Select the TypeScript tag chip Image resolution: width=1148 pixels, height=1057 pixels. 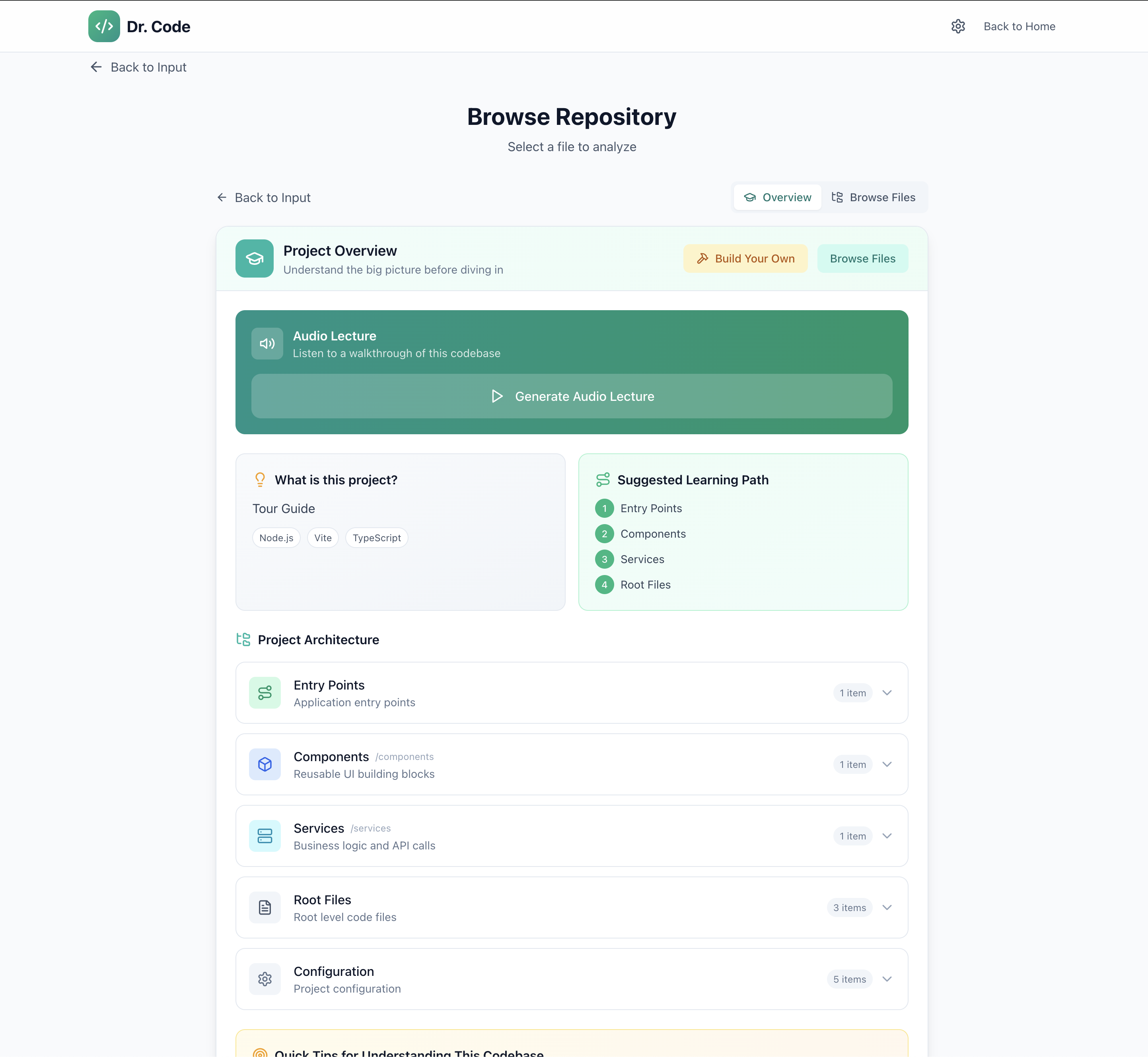(376, 538)
